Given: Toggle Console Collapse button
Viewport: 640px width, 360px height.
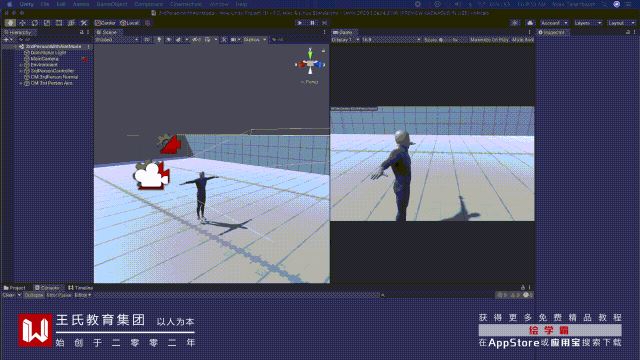Looking at the screenshot, I should (x=33, y=295).
